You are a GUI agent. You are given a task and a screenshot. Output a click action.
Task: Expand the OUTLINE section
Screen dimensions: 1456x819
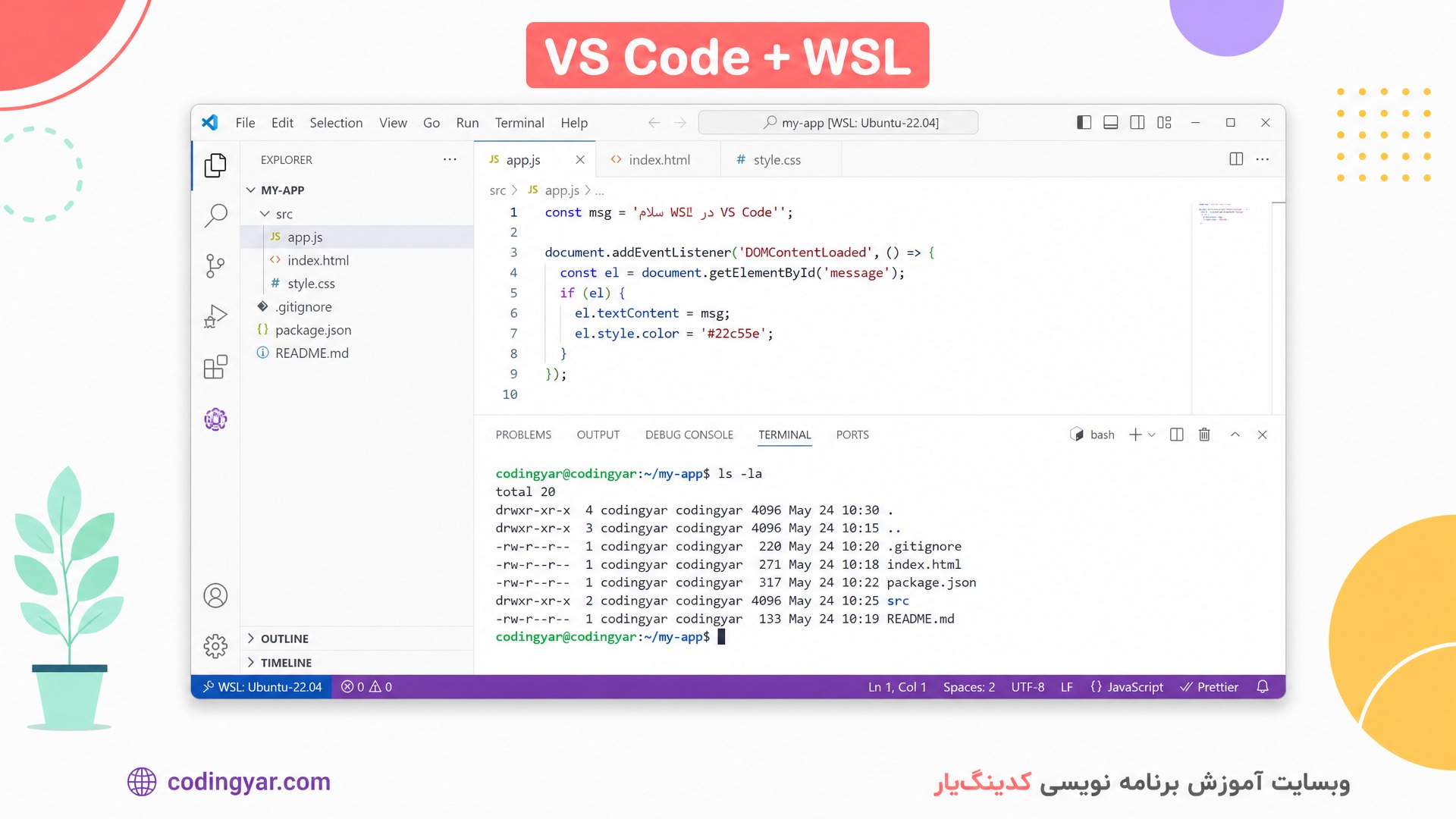tap(356, 639)
